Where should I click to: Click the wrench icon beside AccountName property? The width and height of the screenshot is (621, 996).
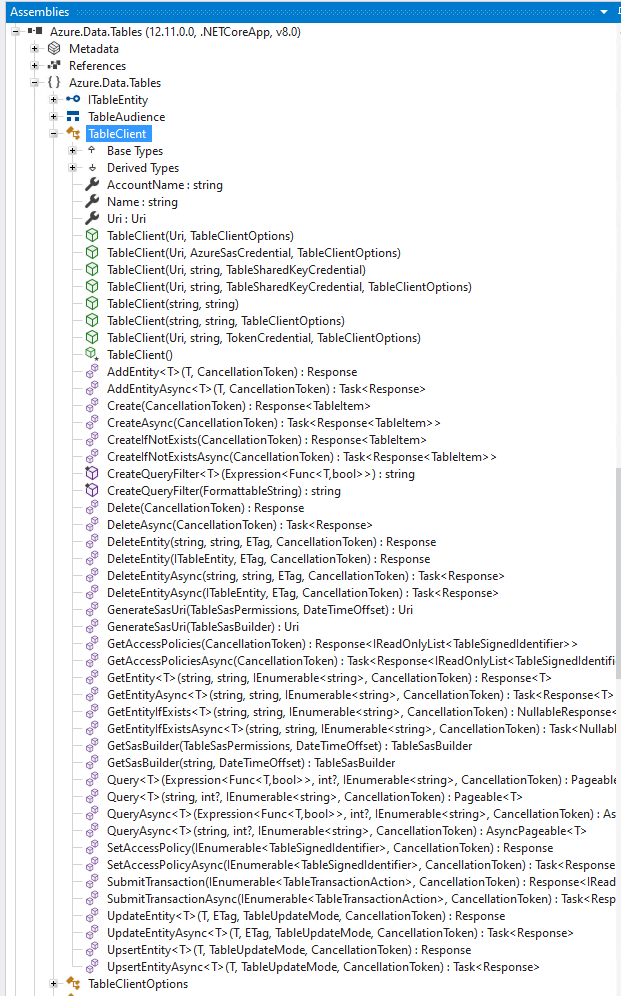[92, 185]
